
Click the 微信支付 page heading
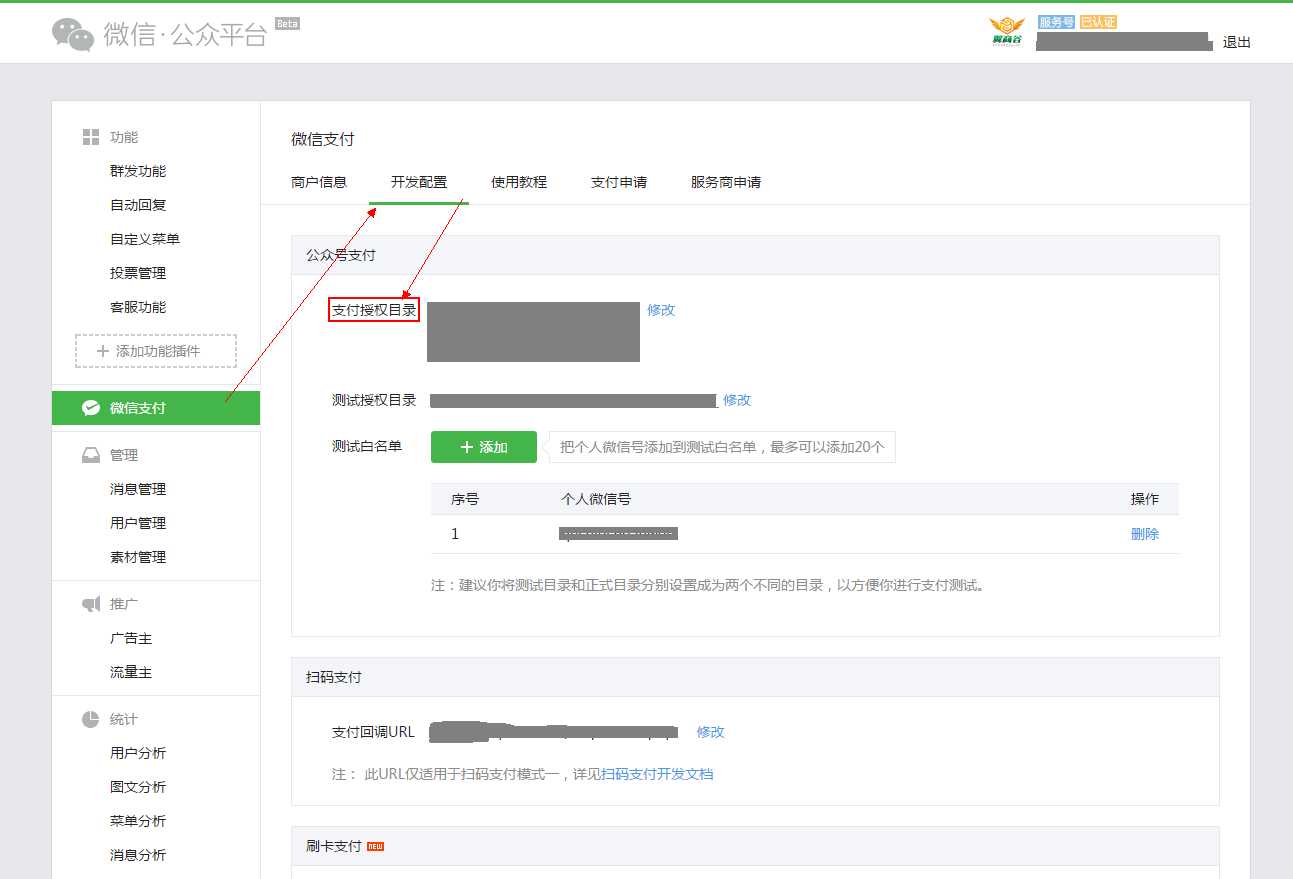click(323, 139)
